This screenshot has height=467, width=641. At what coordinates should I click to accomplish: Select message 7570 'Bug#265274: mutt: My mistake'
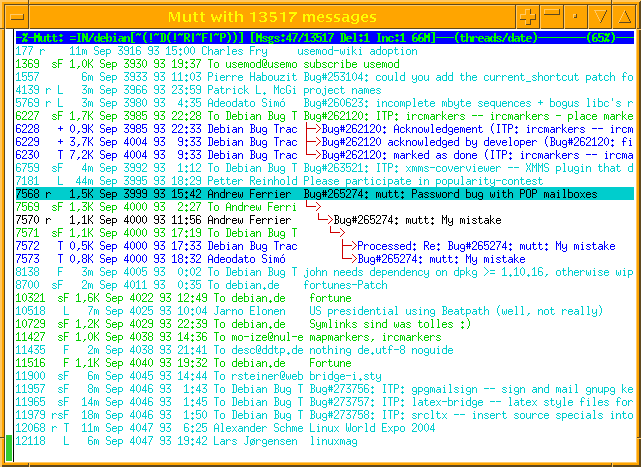(x=325, y=220)
